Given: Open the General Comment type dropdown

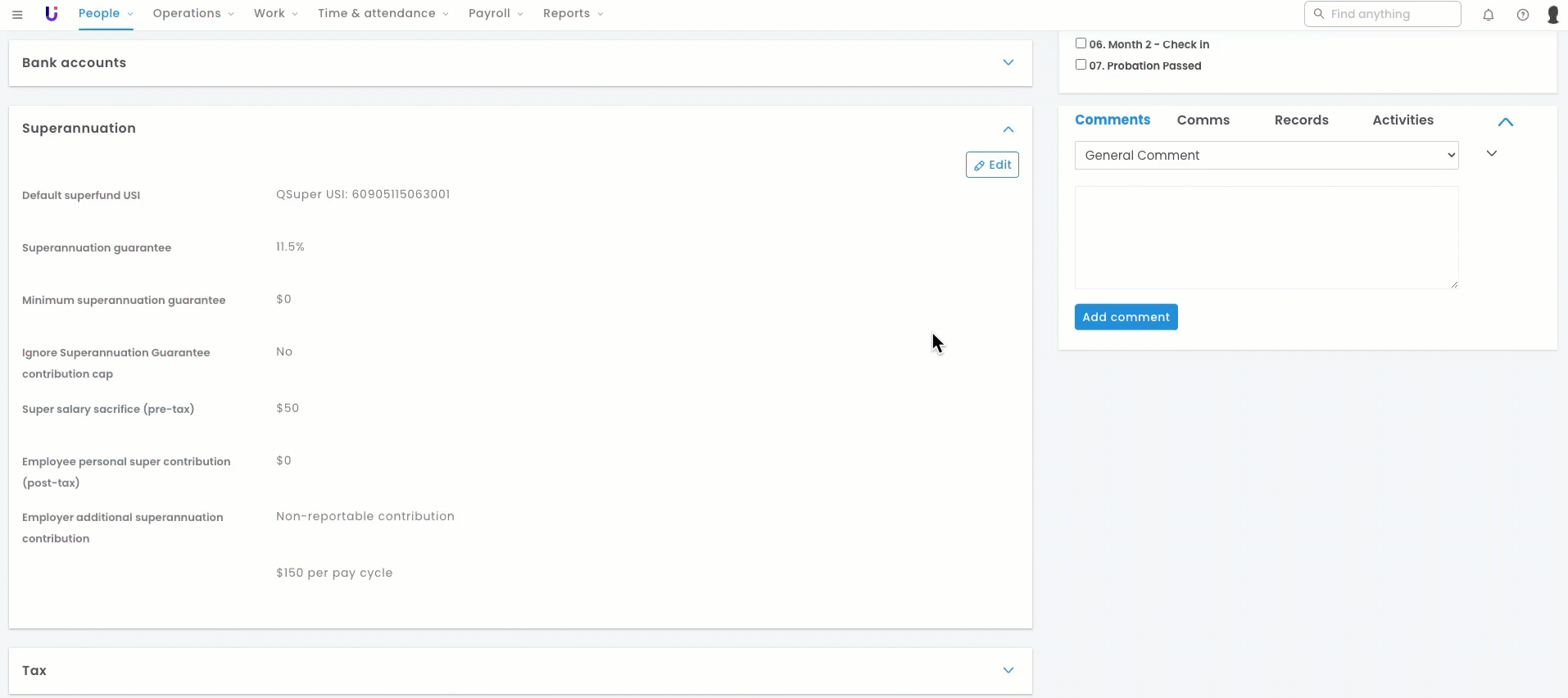Looking at the screenshot, I should [1266, 156].
